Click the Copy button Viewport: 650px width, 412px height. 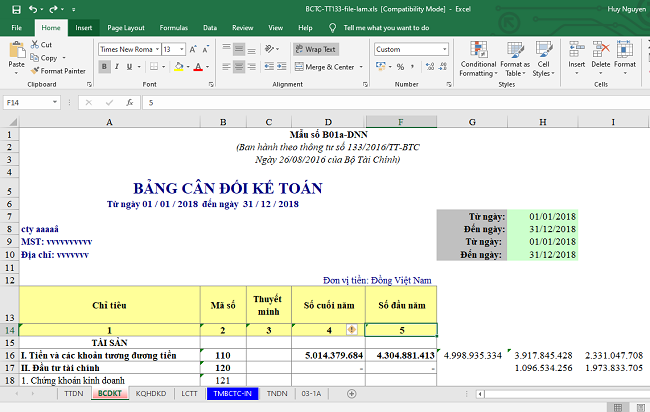(47, 58)
